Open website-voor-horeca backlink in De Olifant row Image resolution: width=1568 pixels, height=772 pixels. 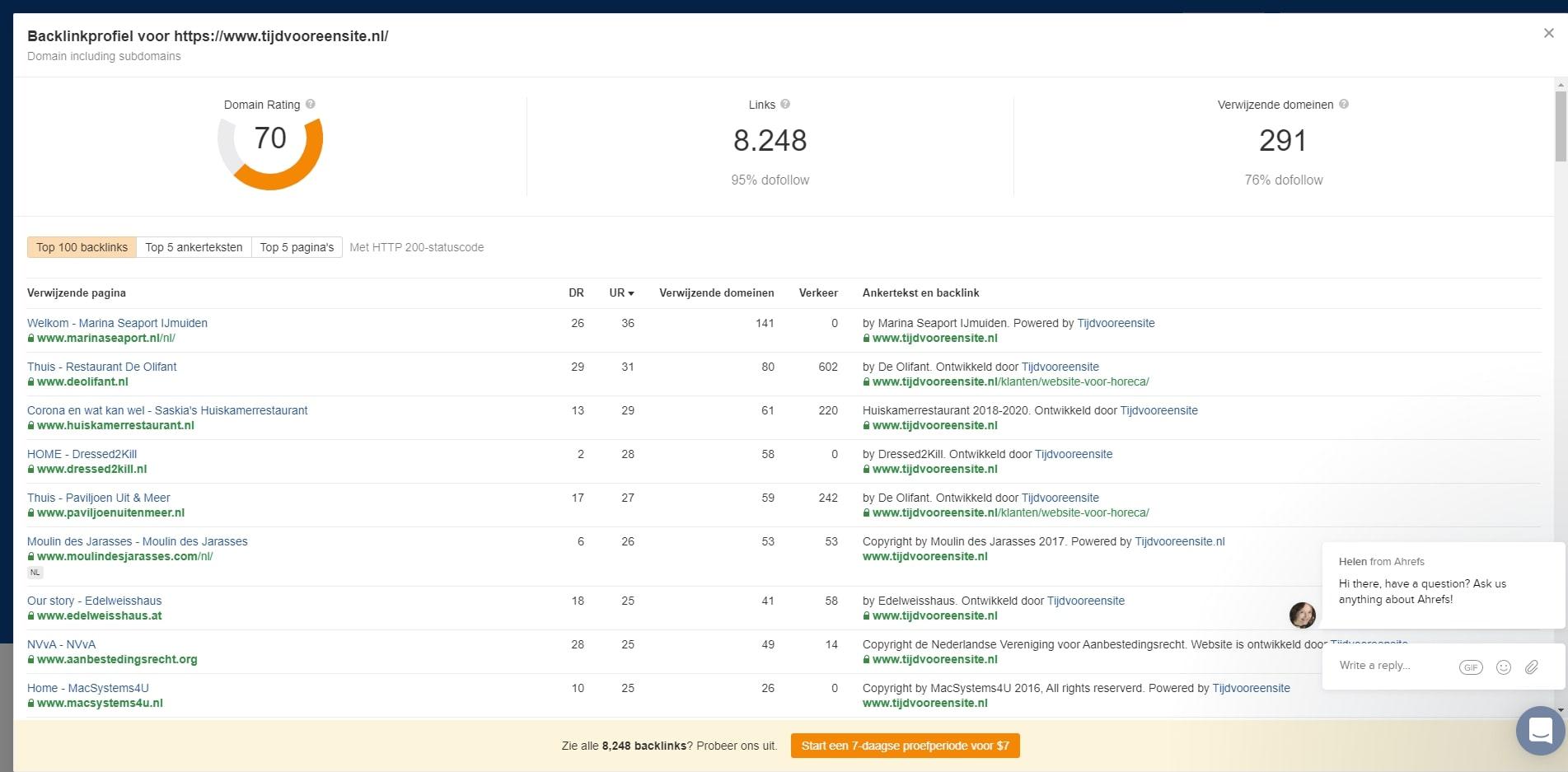1011,381
